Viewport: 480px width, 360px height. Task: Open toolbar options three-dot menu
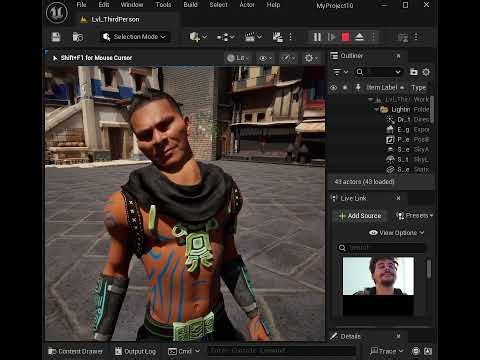[291, 37]
